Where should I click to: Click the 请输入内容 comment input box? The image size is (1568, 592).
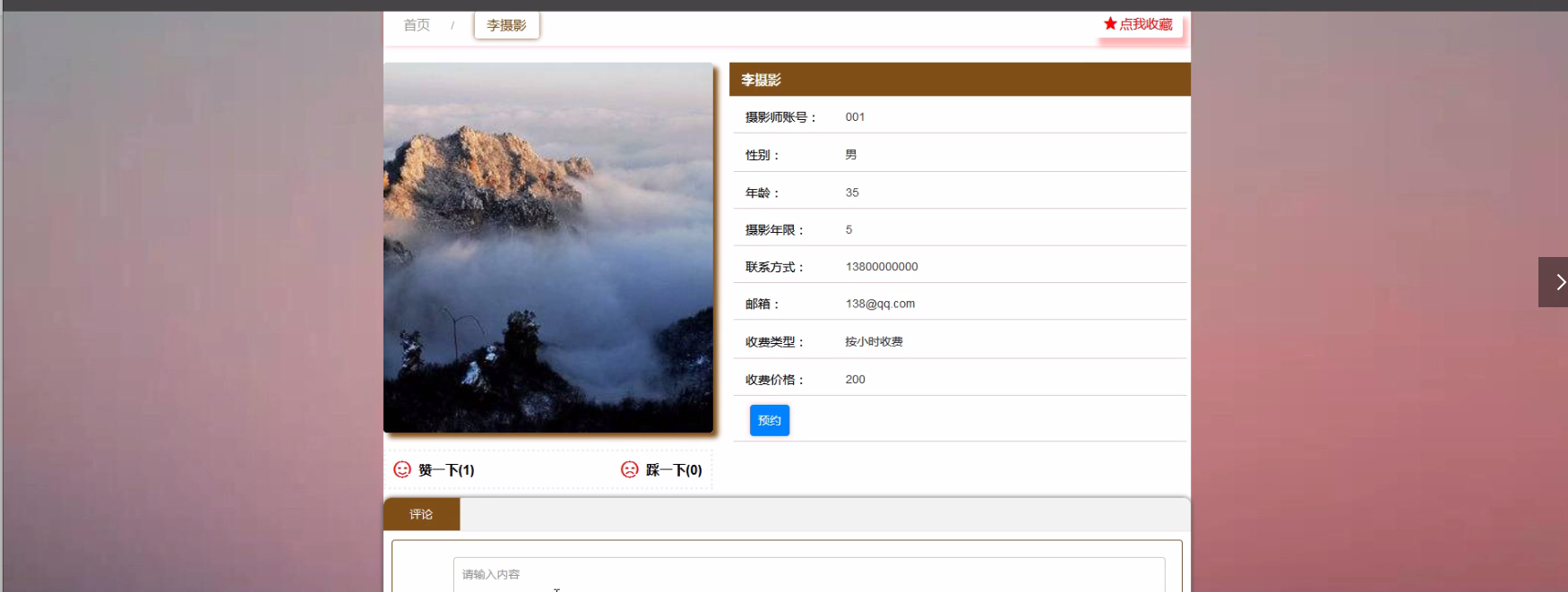coord(808,574)
